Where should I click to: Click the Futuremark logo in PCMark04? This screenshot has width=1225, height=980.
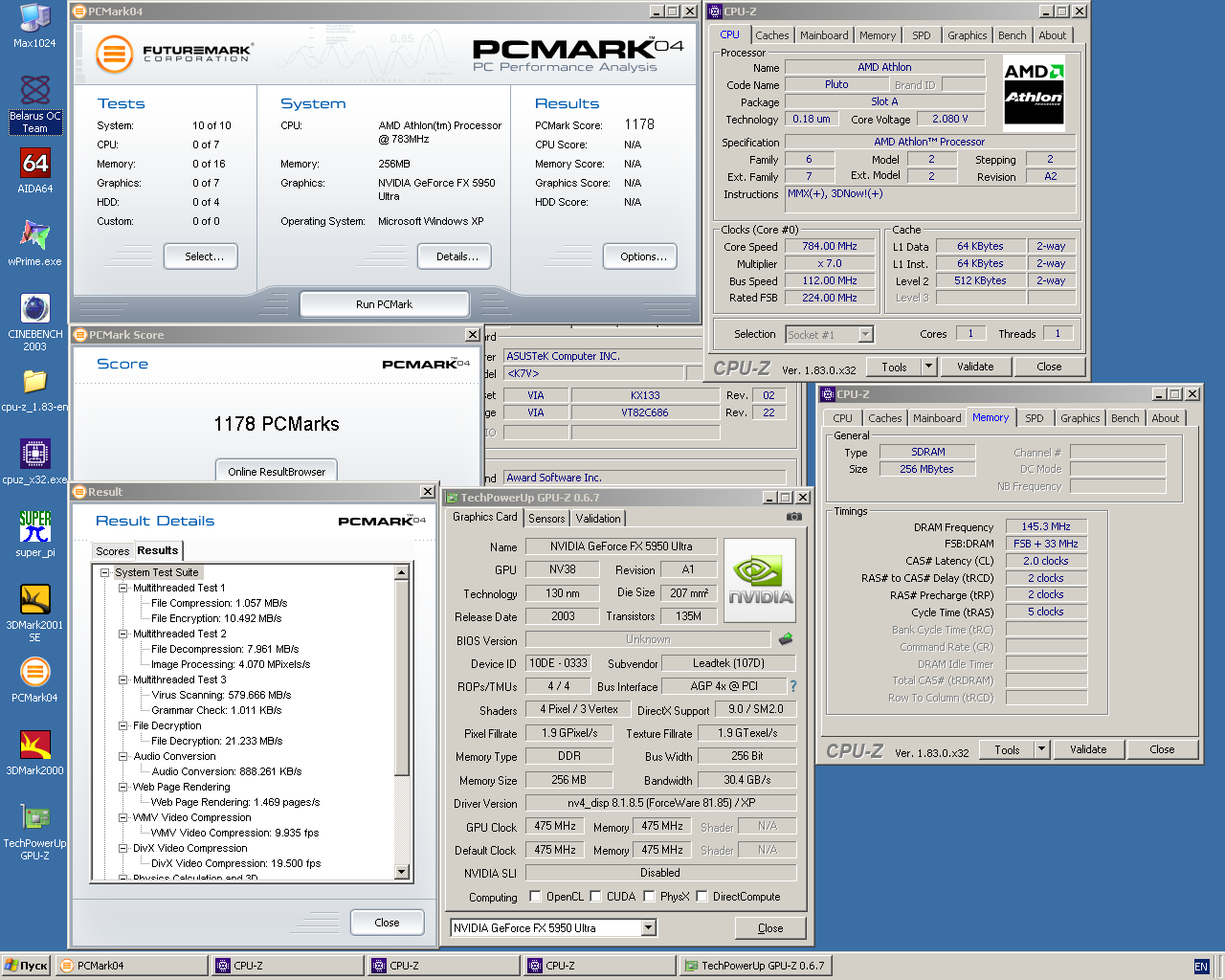[x=174, y=54]
